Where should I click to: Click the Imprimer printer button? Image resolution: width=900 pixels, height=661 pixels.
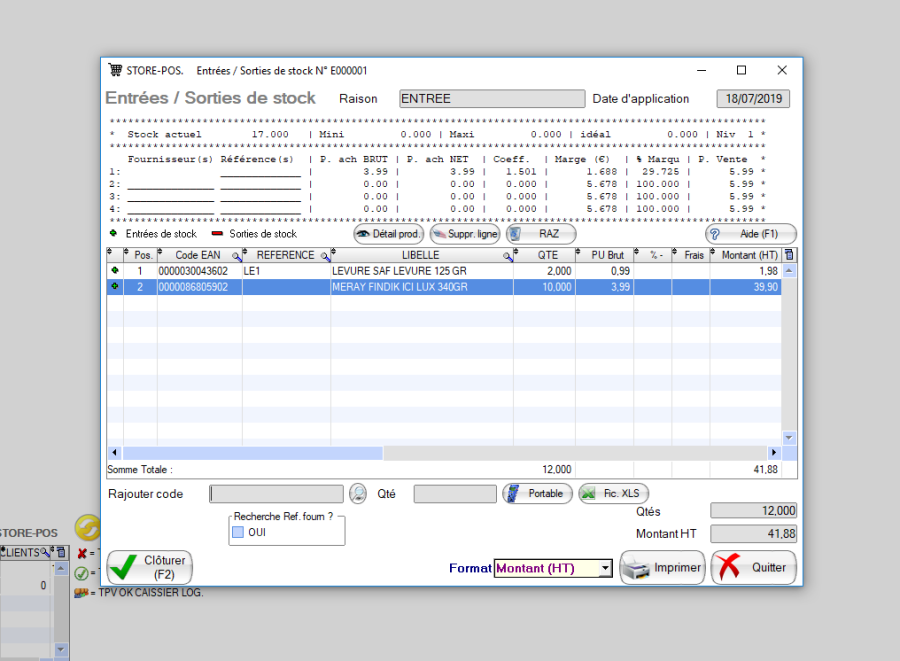[x=663, y=568]
